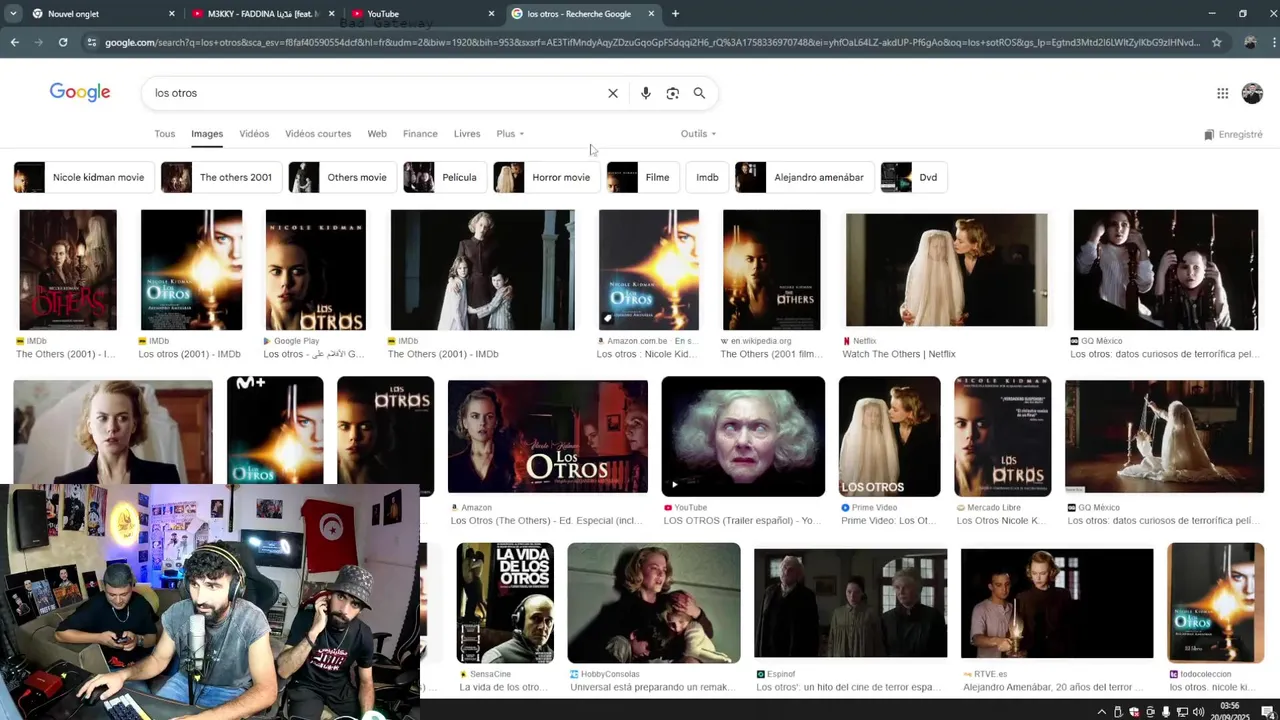
Task: Open La vida de los otros SensaCine link
Action: (x=505, y=687)
